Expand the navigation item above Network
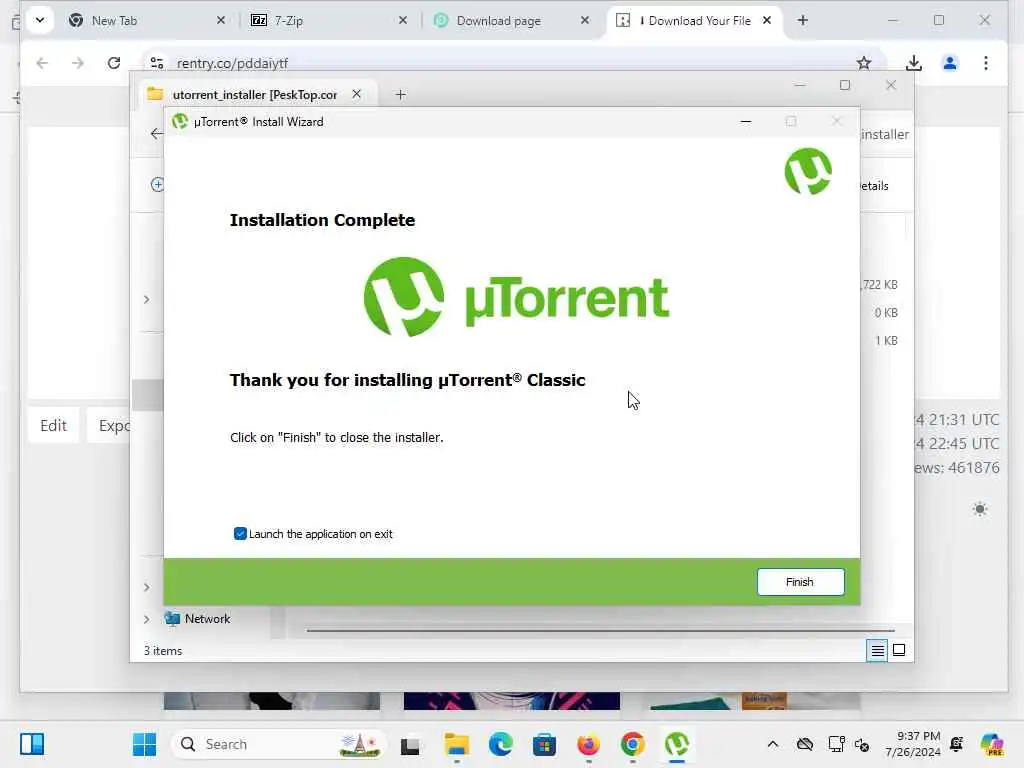 tap(146, 587)
